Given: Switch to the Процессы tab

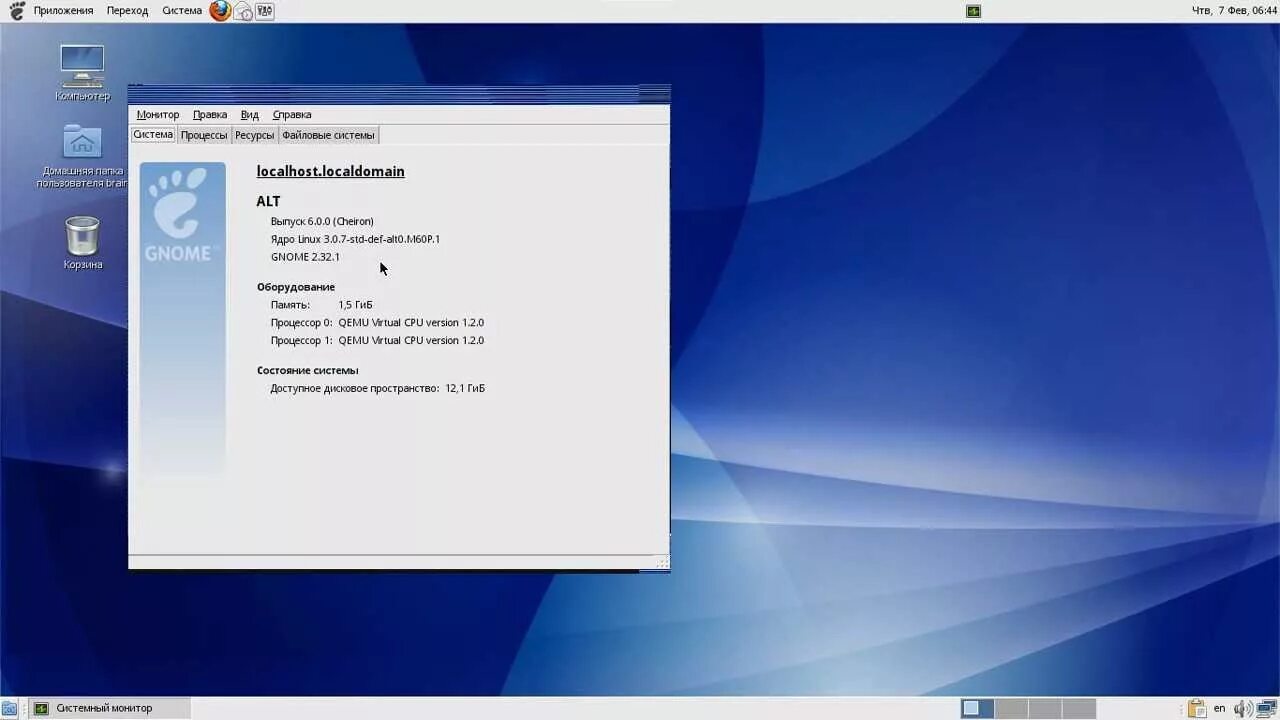Looking at the screenshot, I should pos(204,135).
